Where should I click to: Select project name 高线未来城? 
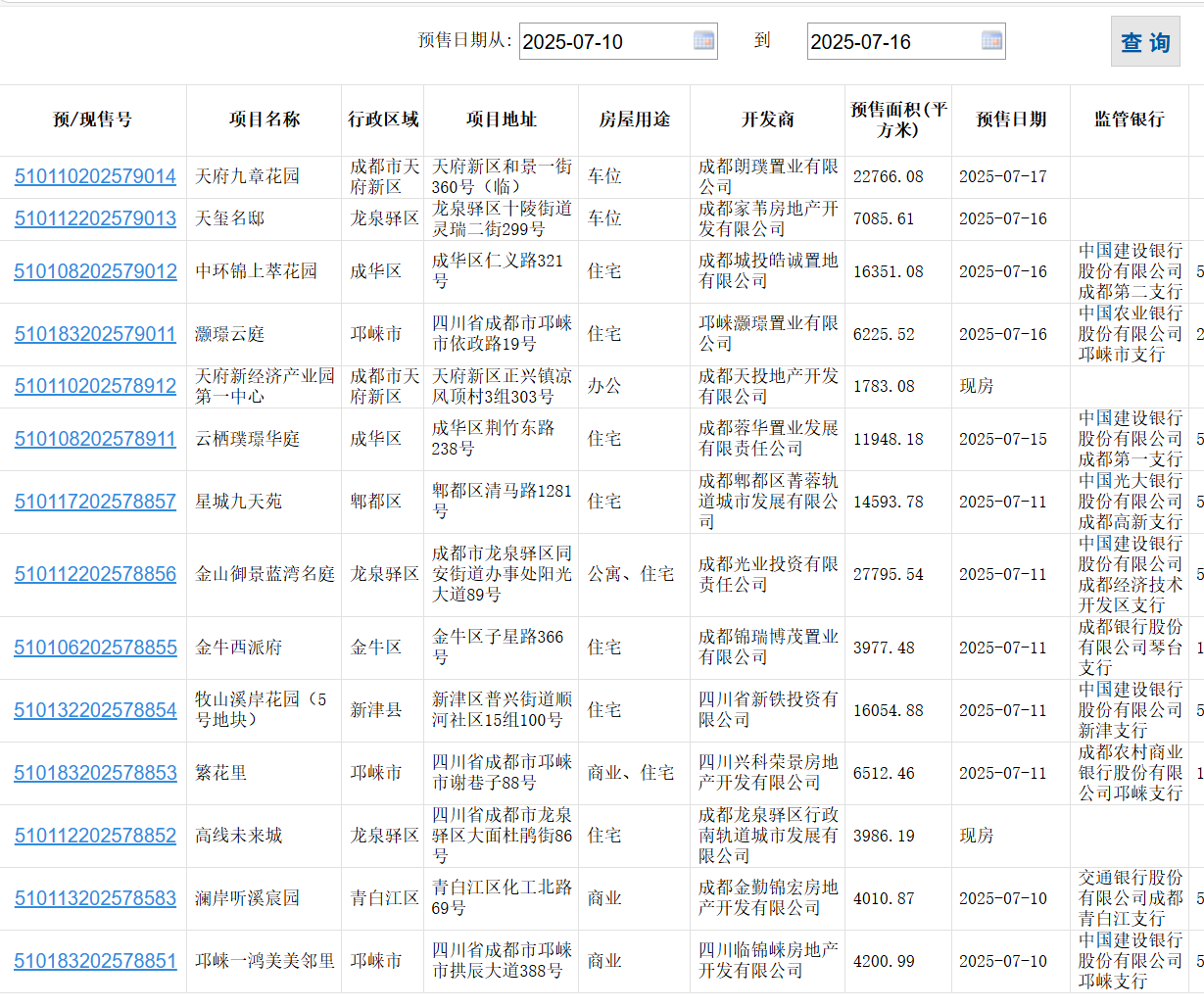(238, 836)
